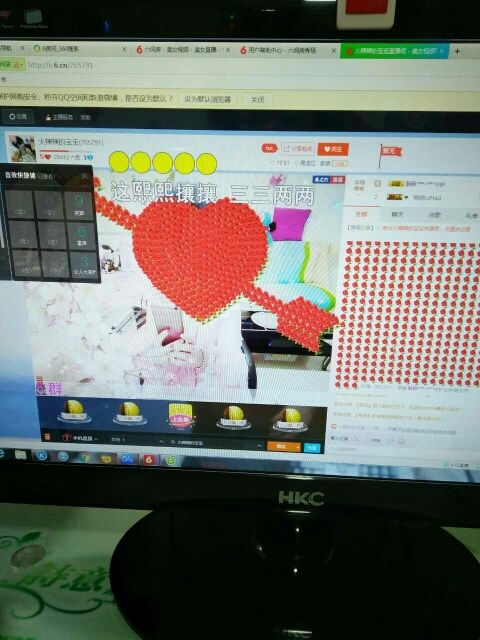Open the red flag icon near the header
The image size is (480, 640).
(390, 154)
